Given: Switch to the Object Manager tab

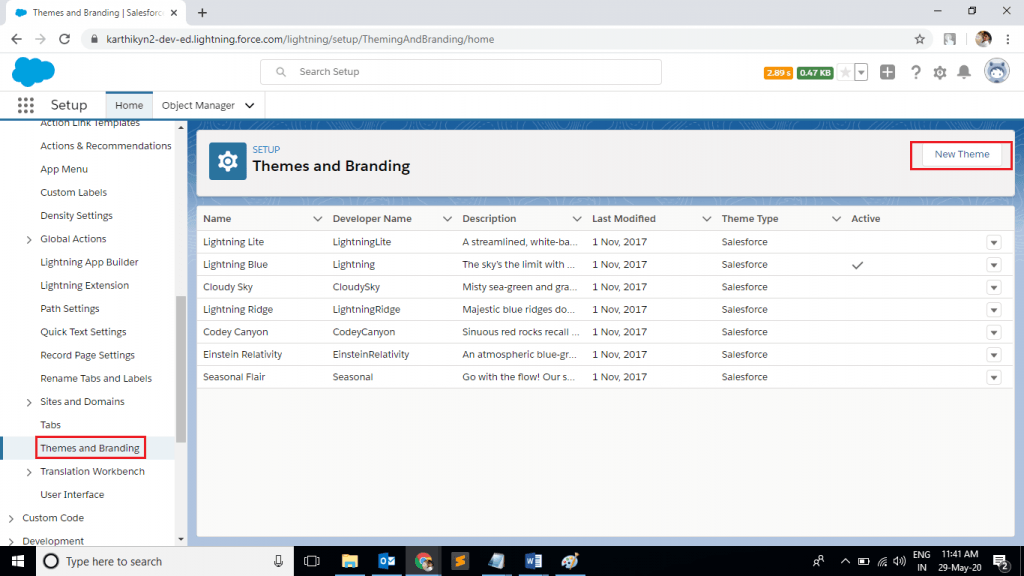Looking at the screenshot, I should [200, 104].
